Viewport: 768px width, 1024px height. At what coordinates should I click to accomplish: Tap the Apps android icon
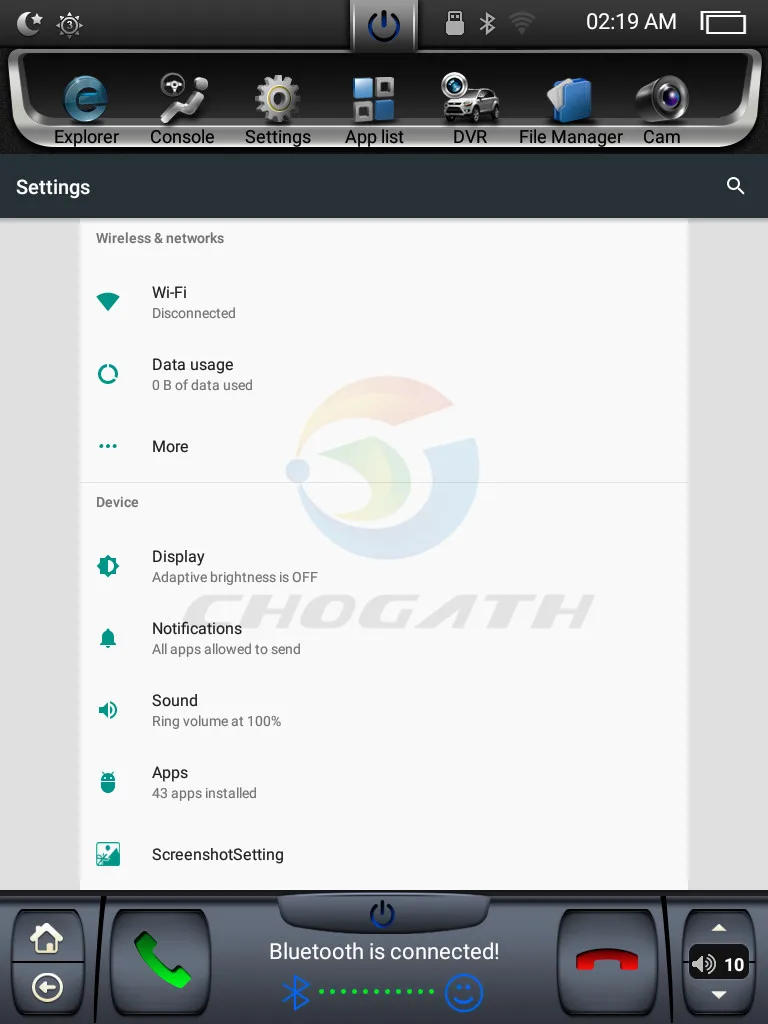(x=108, y=782)
